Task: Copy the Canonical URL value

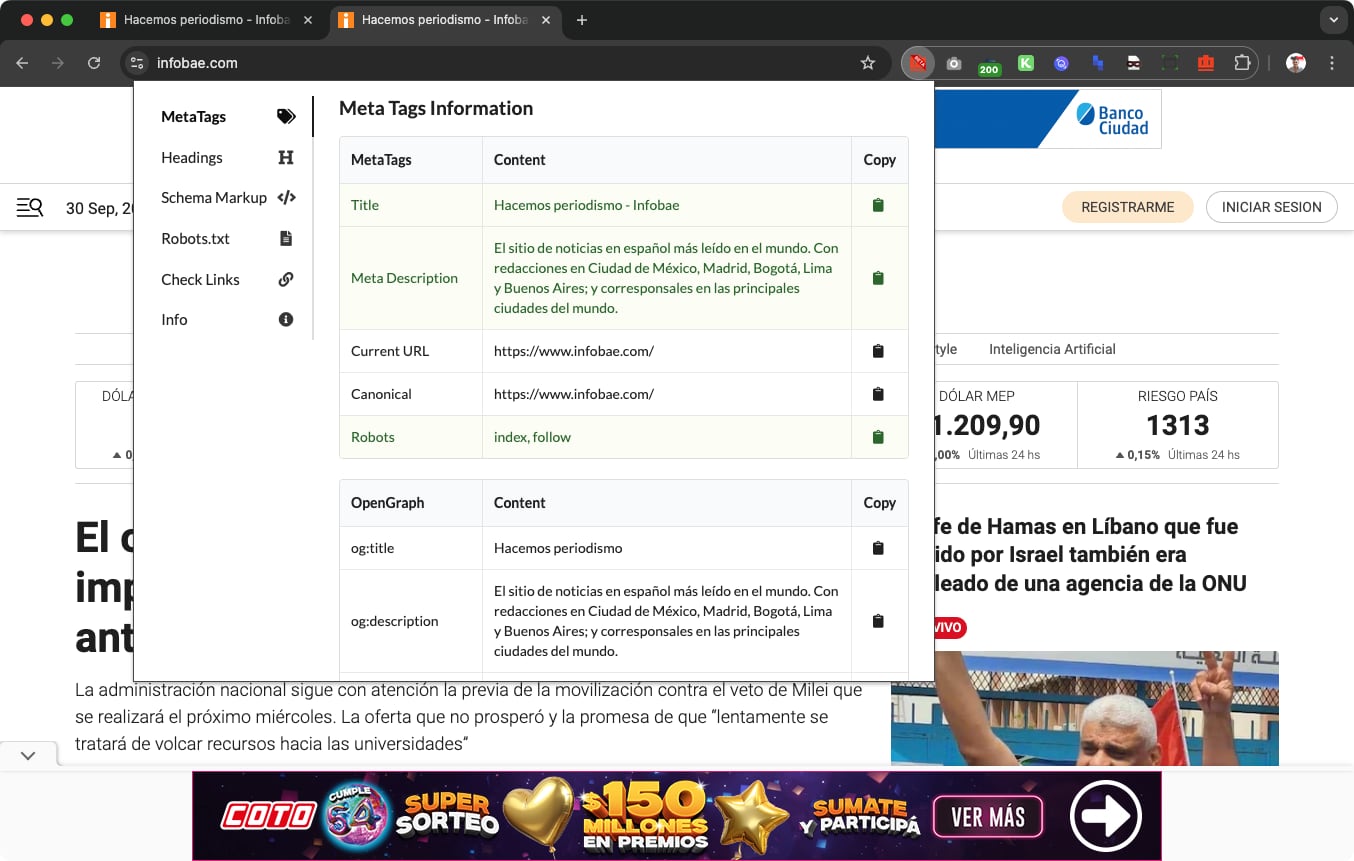Action: point(878,394)
